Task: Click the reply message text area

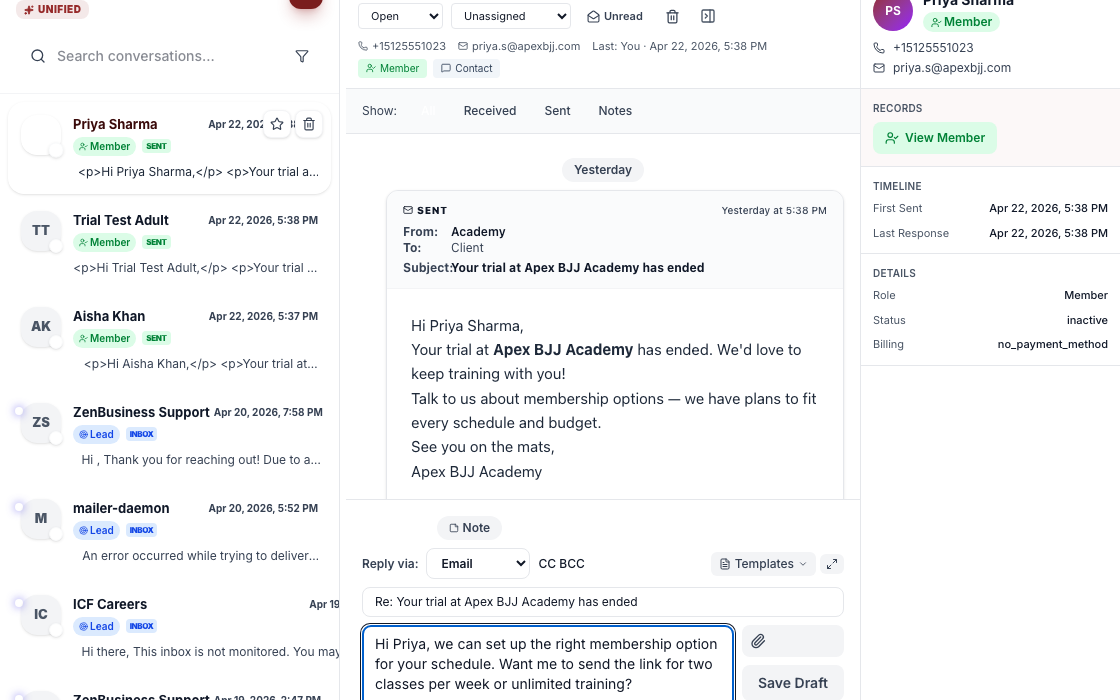Action: coord(548,664)
